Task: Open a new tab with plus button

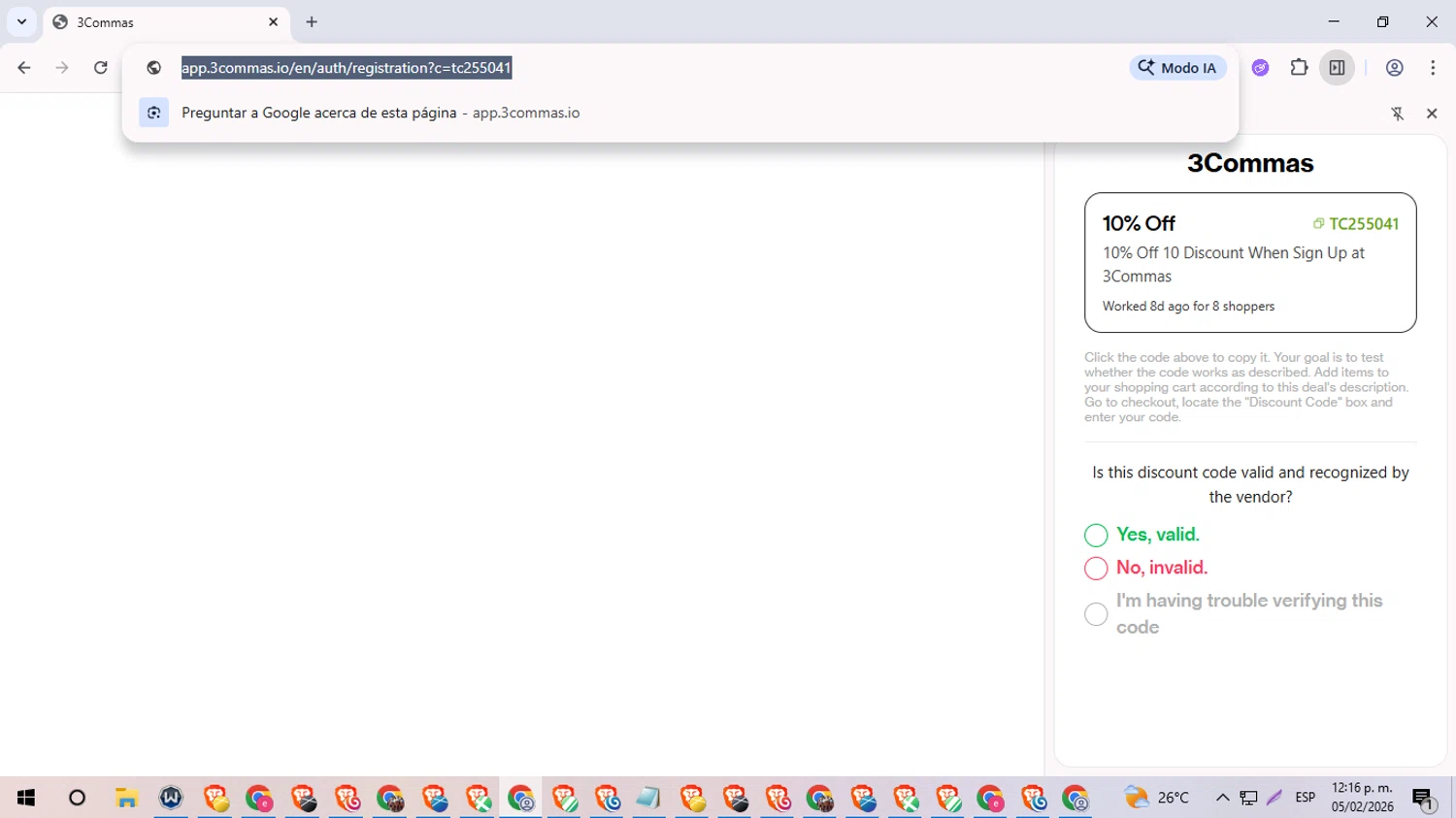Action: (312, 21)
